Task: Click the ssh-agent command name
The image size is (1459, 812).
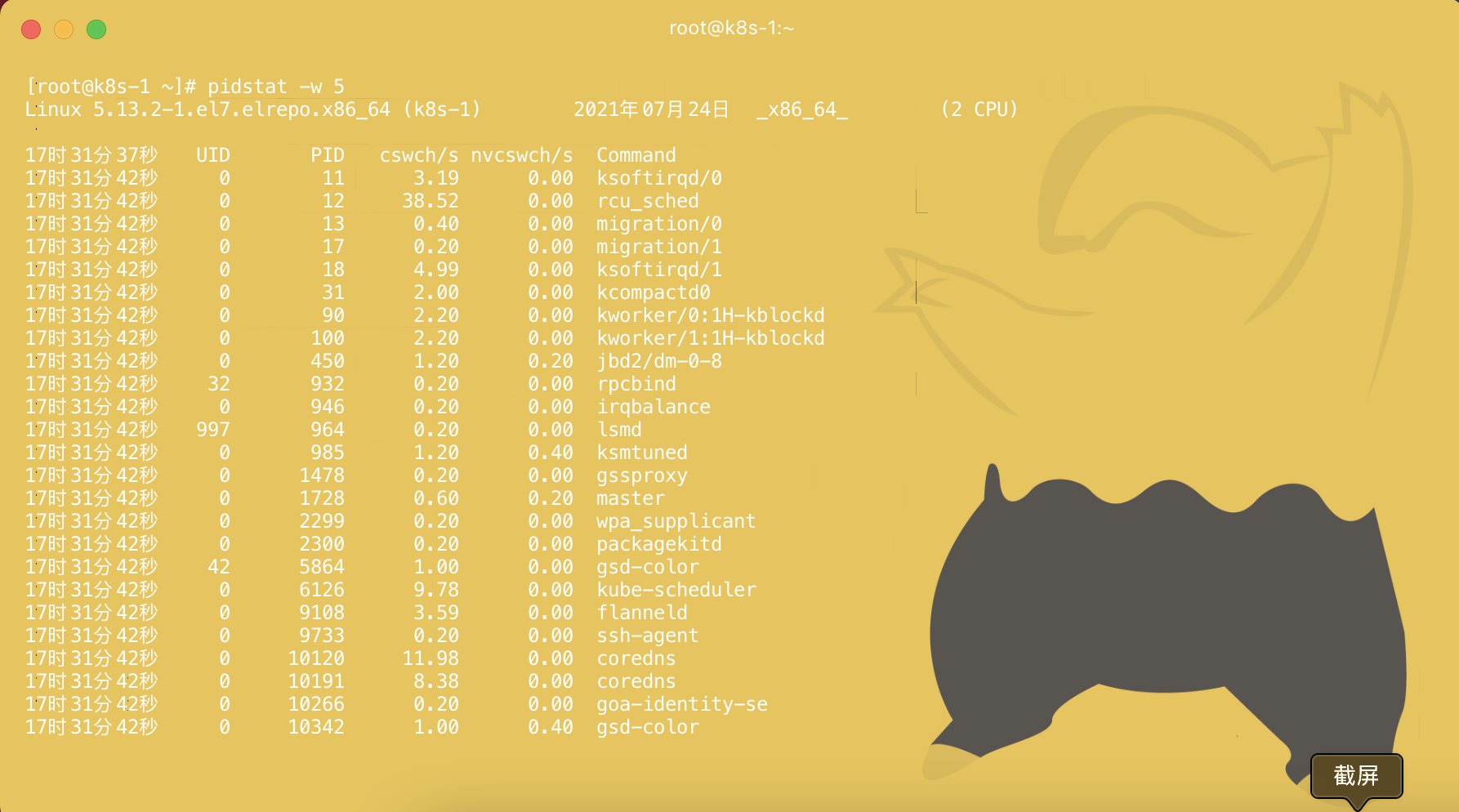Action: pyautogui.click(x=648, y=636)
